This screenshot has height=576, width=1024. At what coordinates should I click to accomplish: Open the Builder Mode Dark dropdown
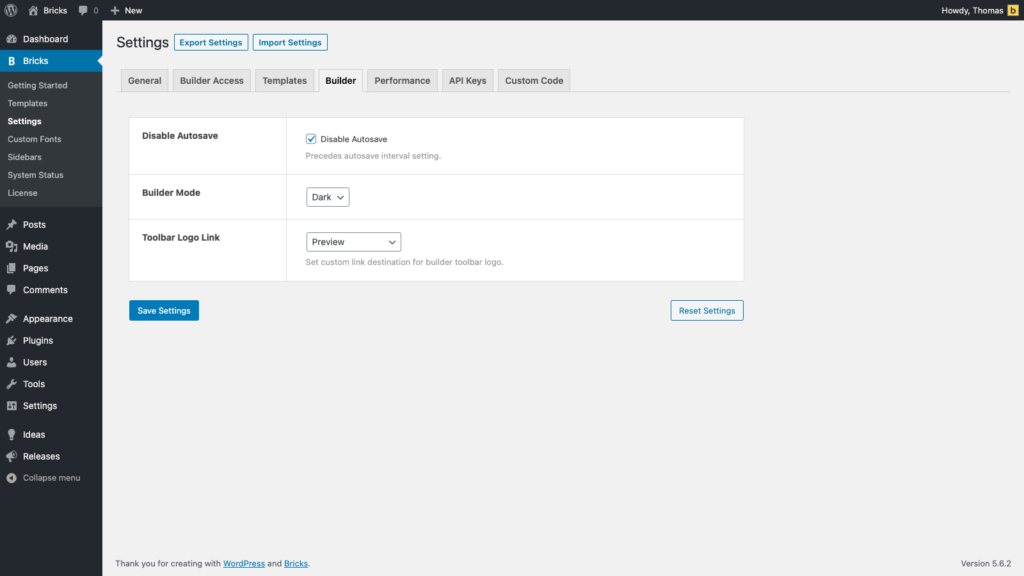(x=328, y=198)
